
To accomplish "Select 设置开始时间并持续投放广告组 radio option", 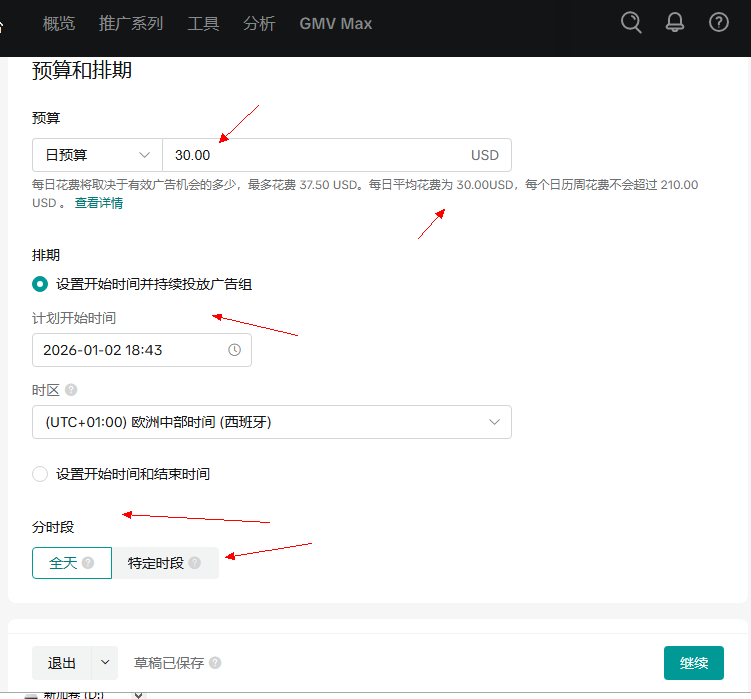I will coord(40,284).
